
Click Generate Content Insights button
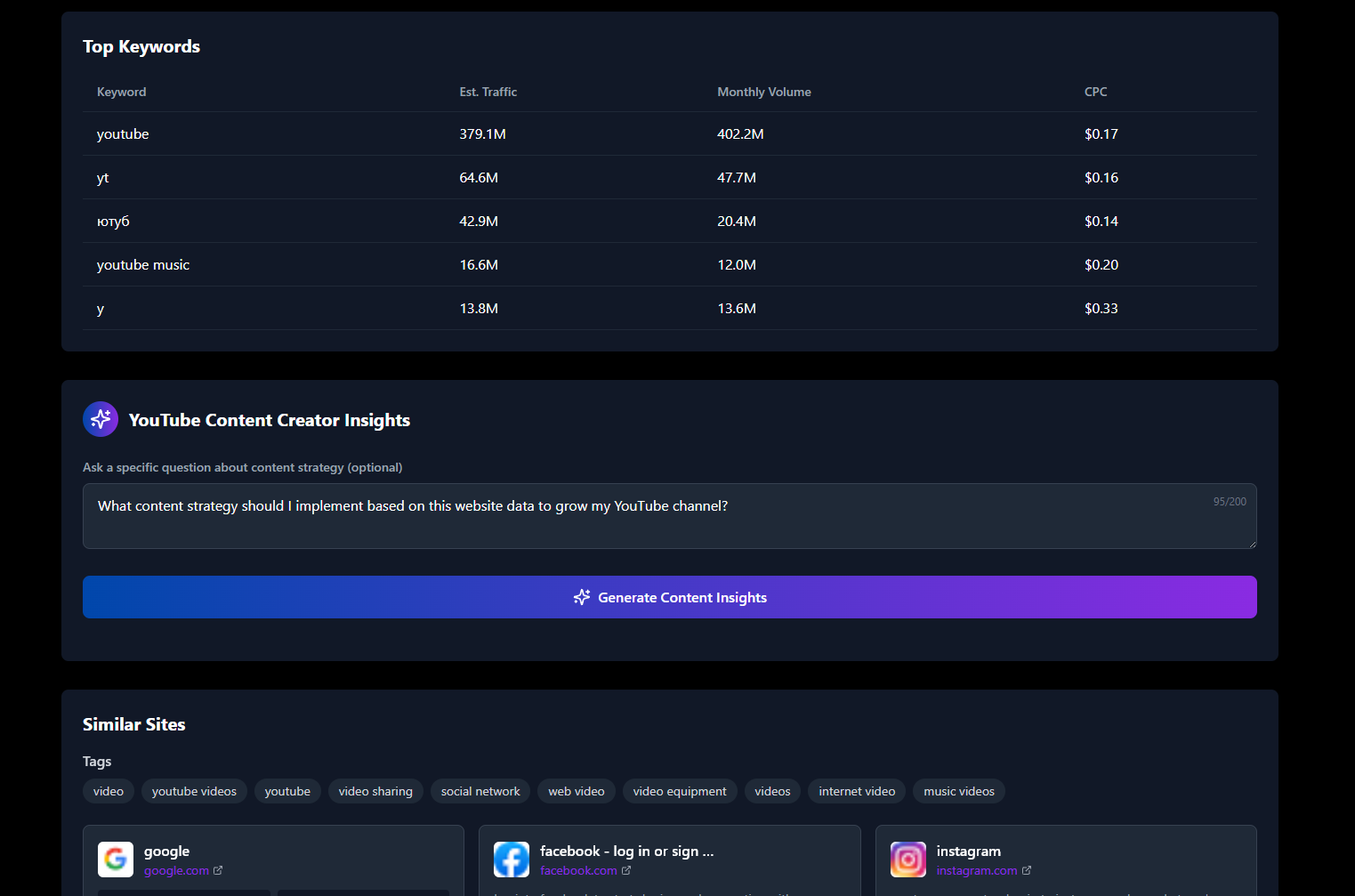(670, 597)
